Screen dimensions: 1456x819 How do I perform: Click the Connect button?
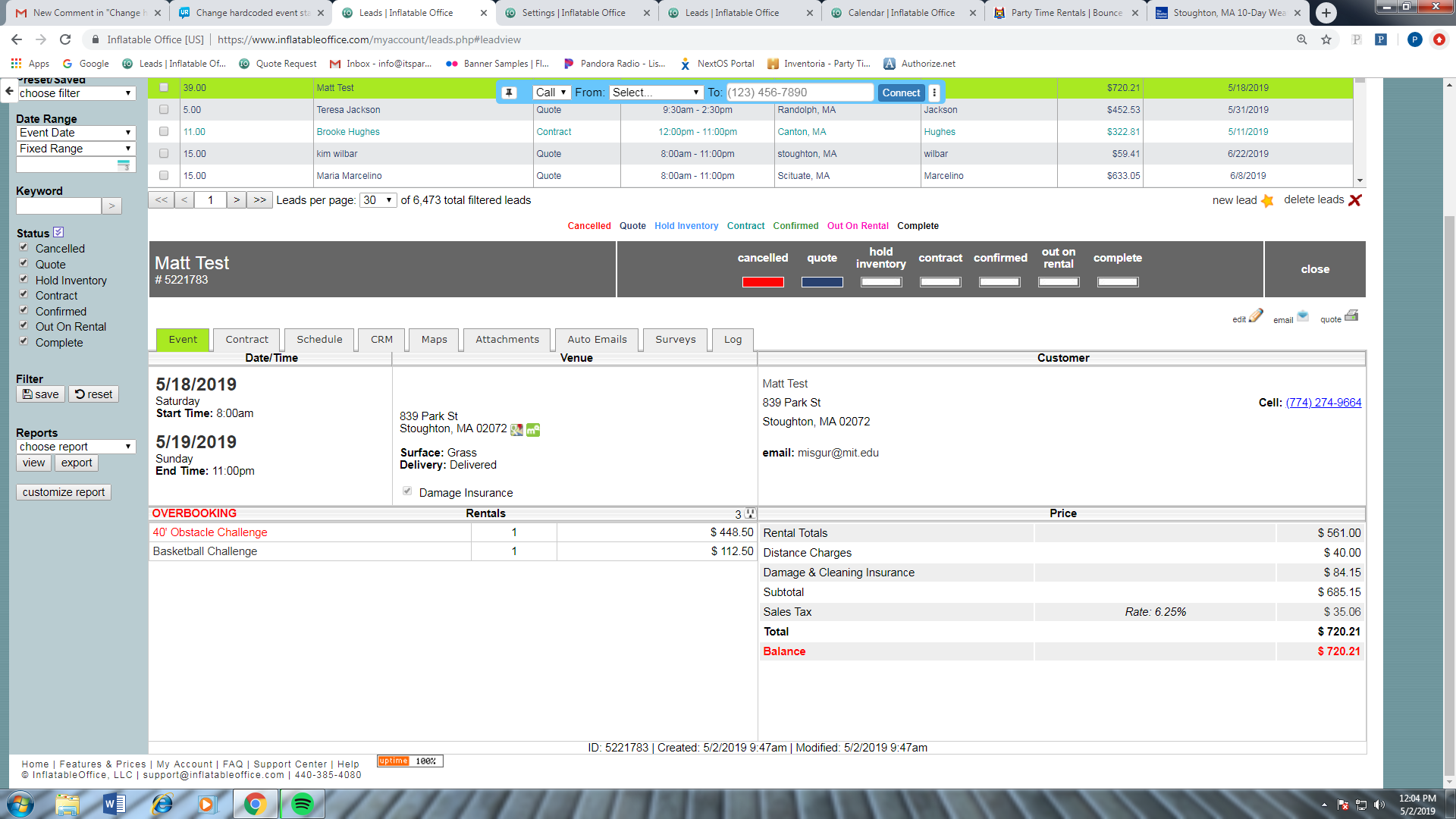pyautogui.click(x=901, y=93)
